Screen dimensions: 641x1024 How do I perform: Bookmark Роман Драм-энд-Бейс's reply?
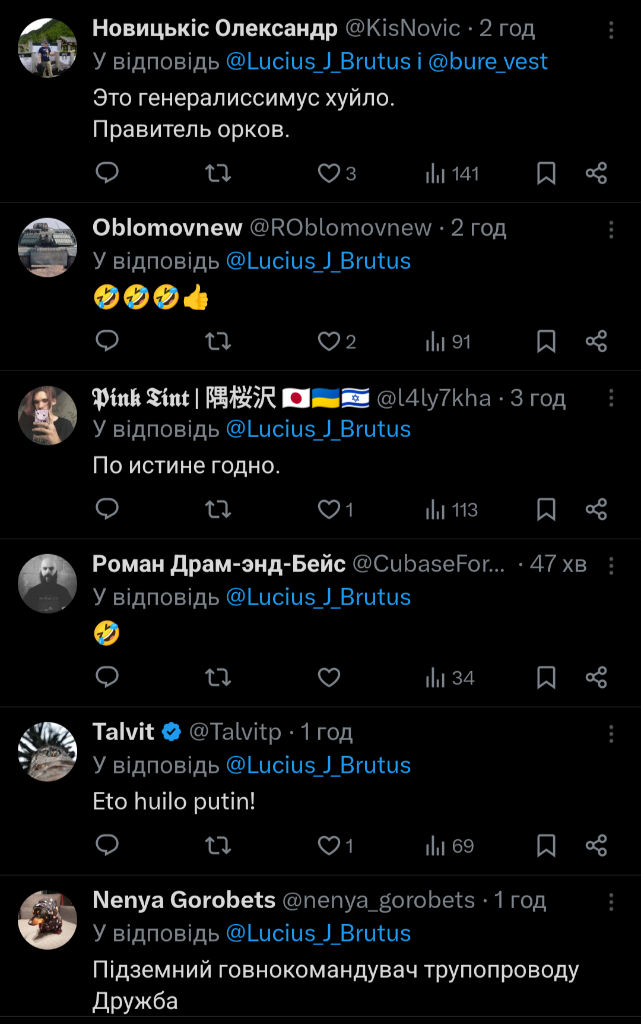[x=546, y=678]
